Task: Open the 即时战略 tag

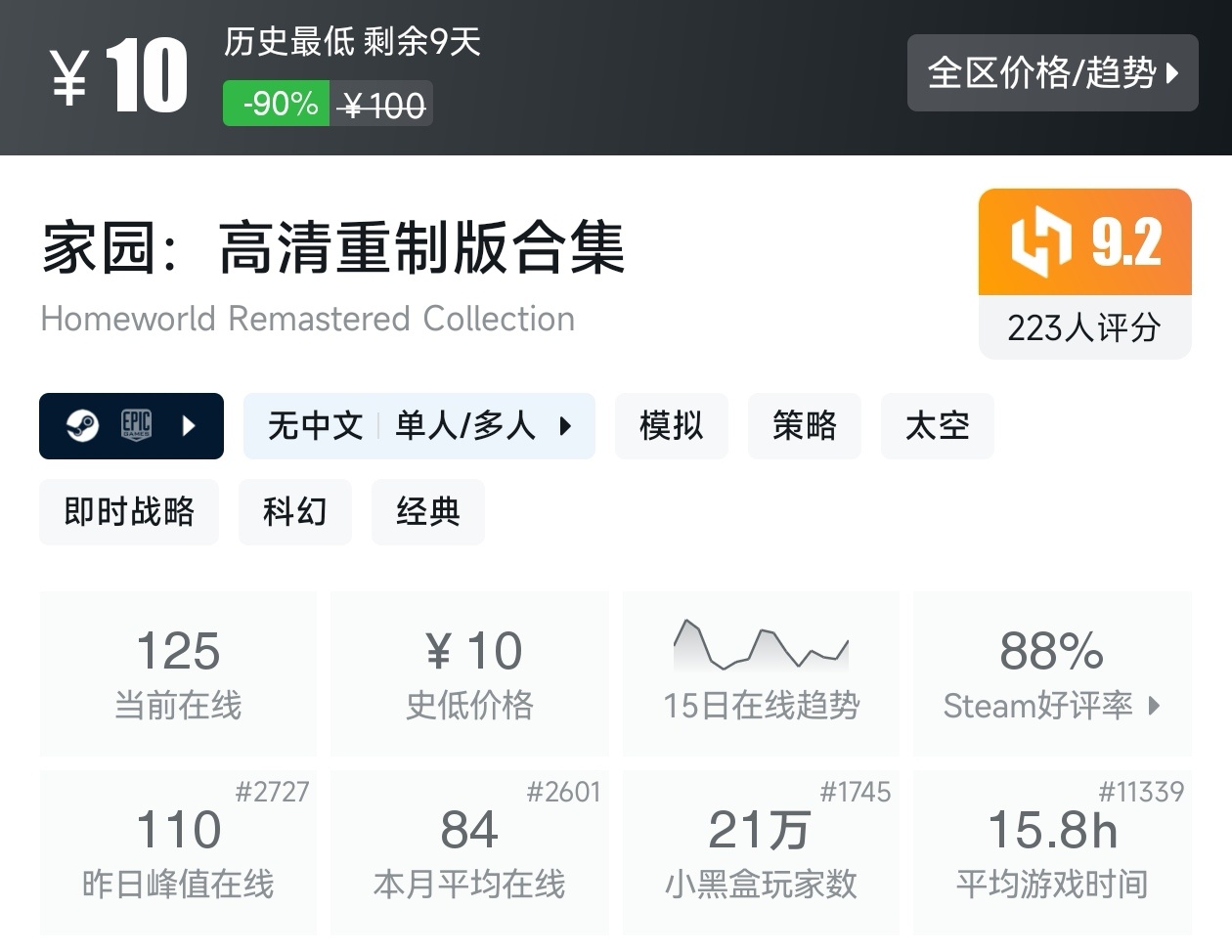Action: click(x=129, y=511)
